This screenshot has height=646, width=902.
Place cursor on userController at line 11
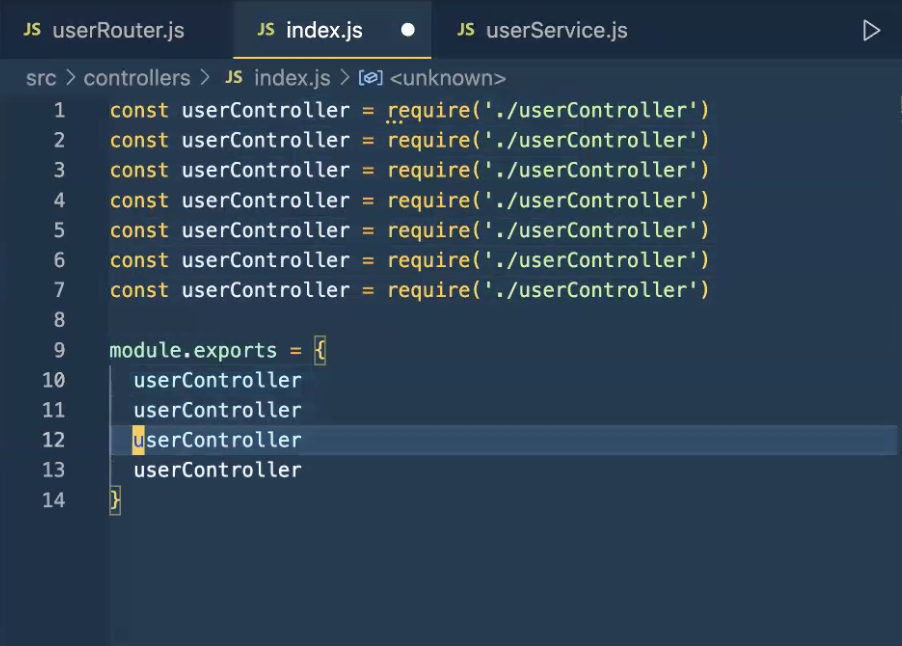point(217,410)
